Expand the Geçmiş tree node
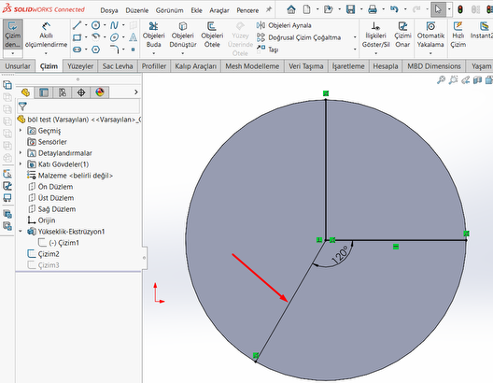 pyautogui.click(x=21, y=130)
